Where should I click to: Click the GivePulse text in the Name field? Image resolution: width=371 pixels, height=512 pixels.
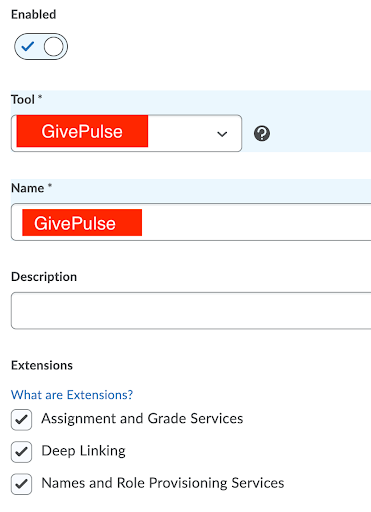(75, 223)
